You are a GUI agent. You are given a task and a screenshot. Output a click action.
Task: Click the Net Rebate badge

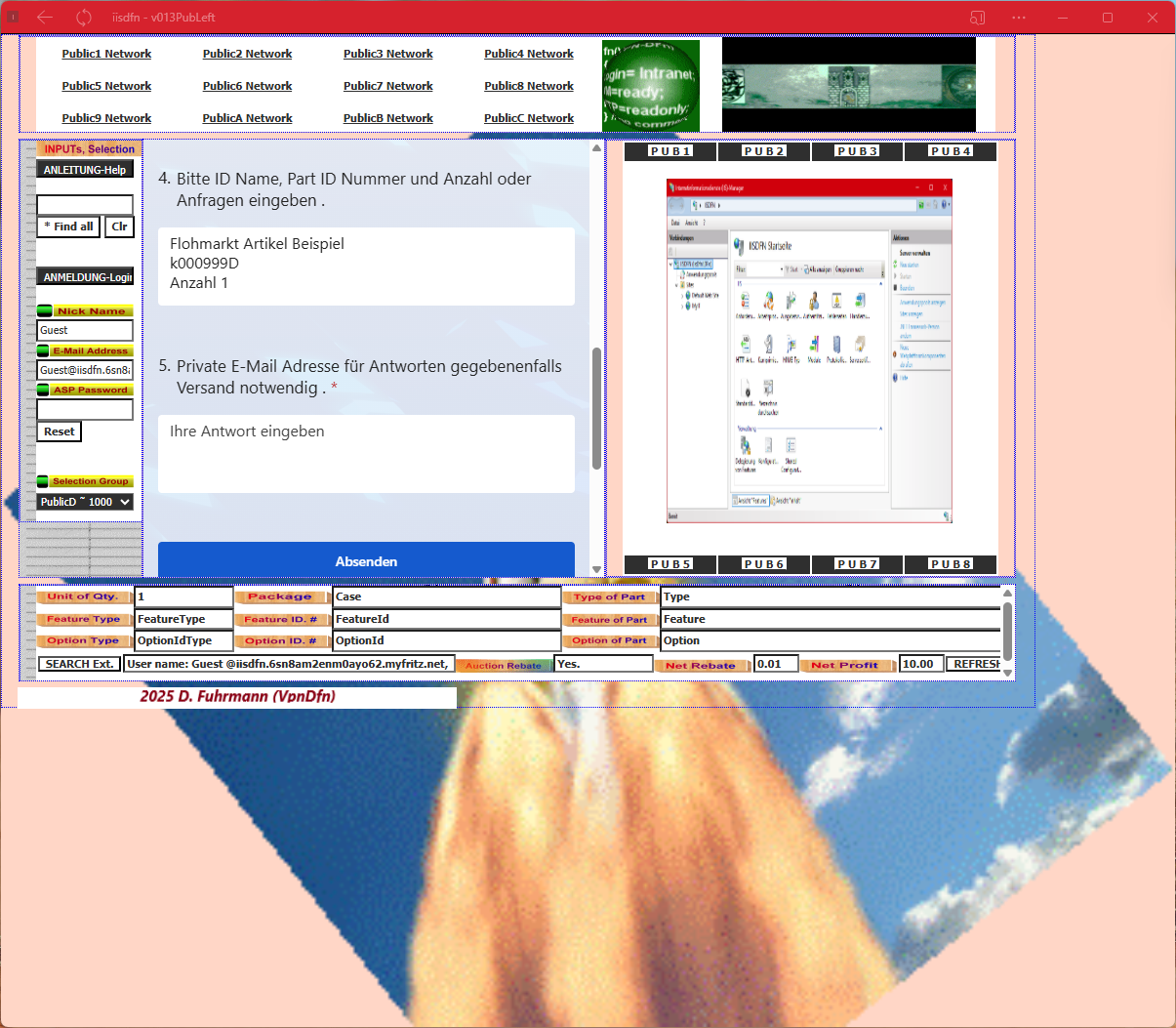(x=702, y=663)
